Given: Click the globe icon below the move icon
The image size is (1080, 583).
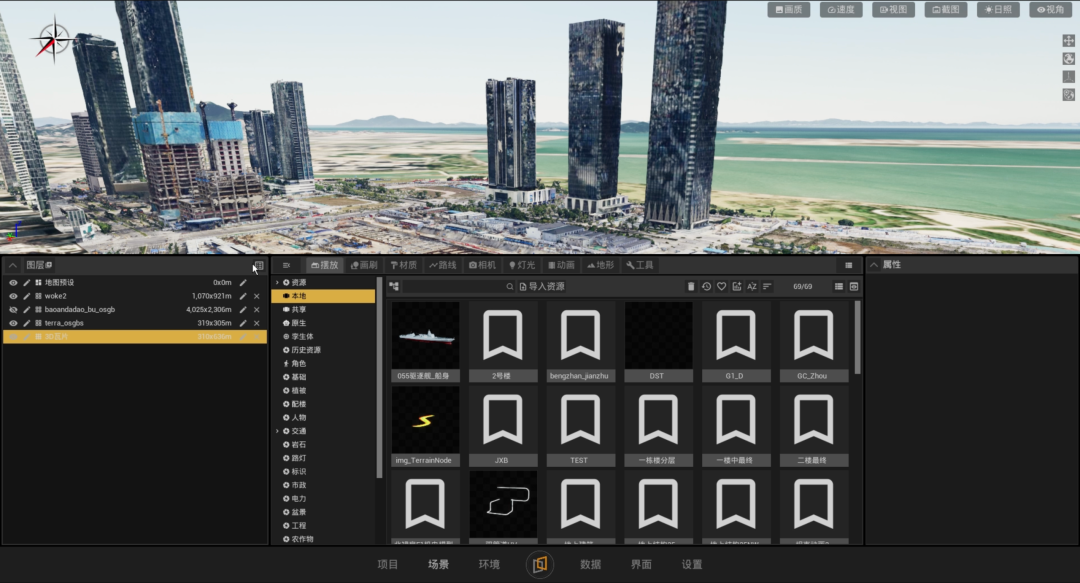Looking at the screenshot, I should tap(1068, 59).
